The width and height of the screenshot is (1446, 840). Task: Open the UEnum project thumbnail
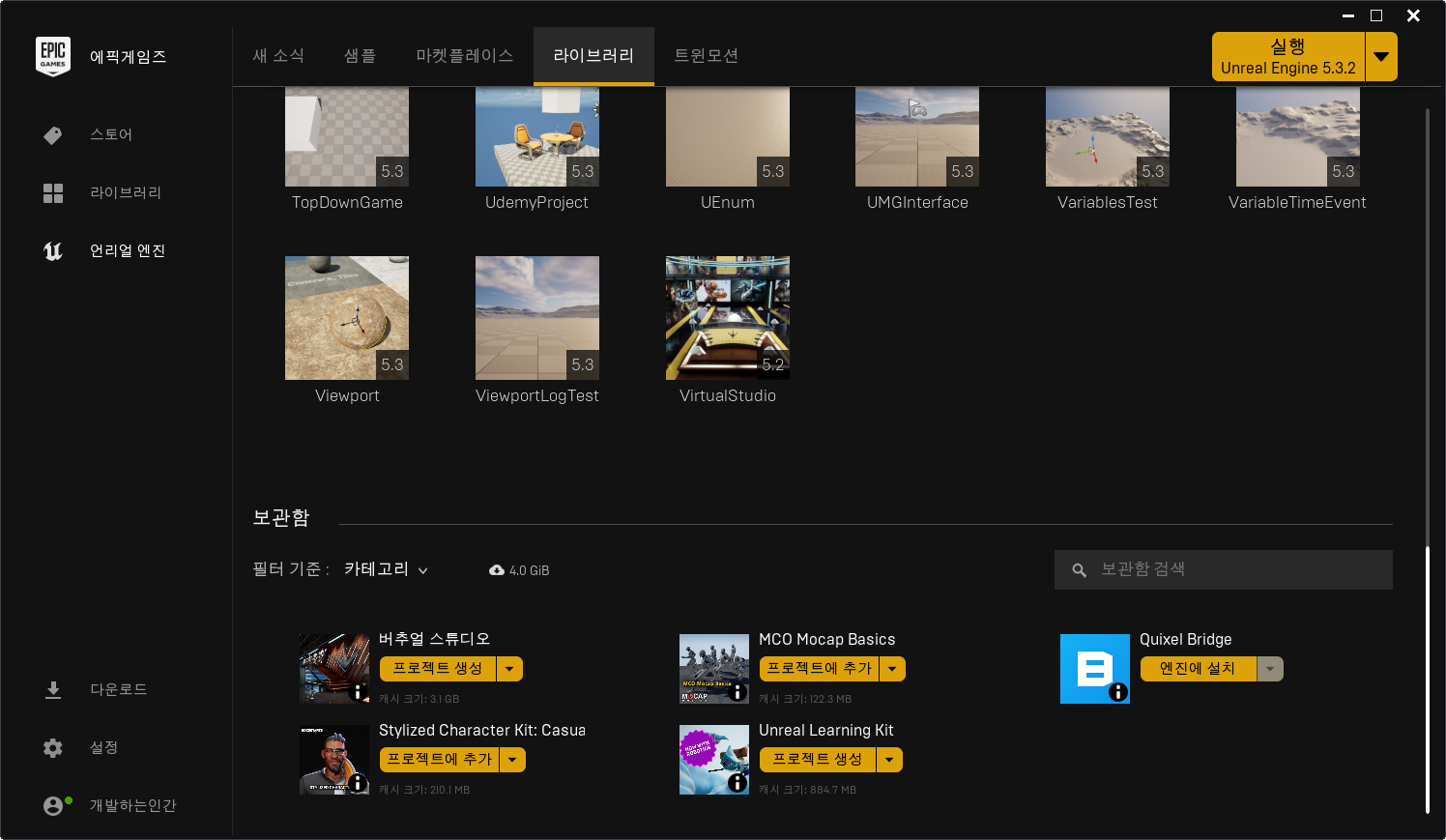tap(728, 136)
